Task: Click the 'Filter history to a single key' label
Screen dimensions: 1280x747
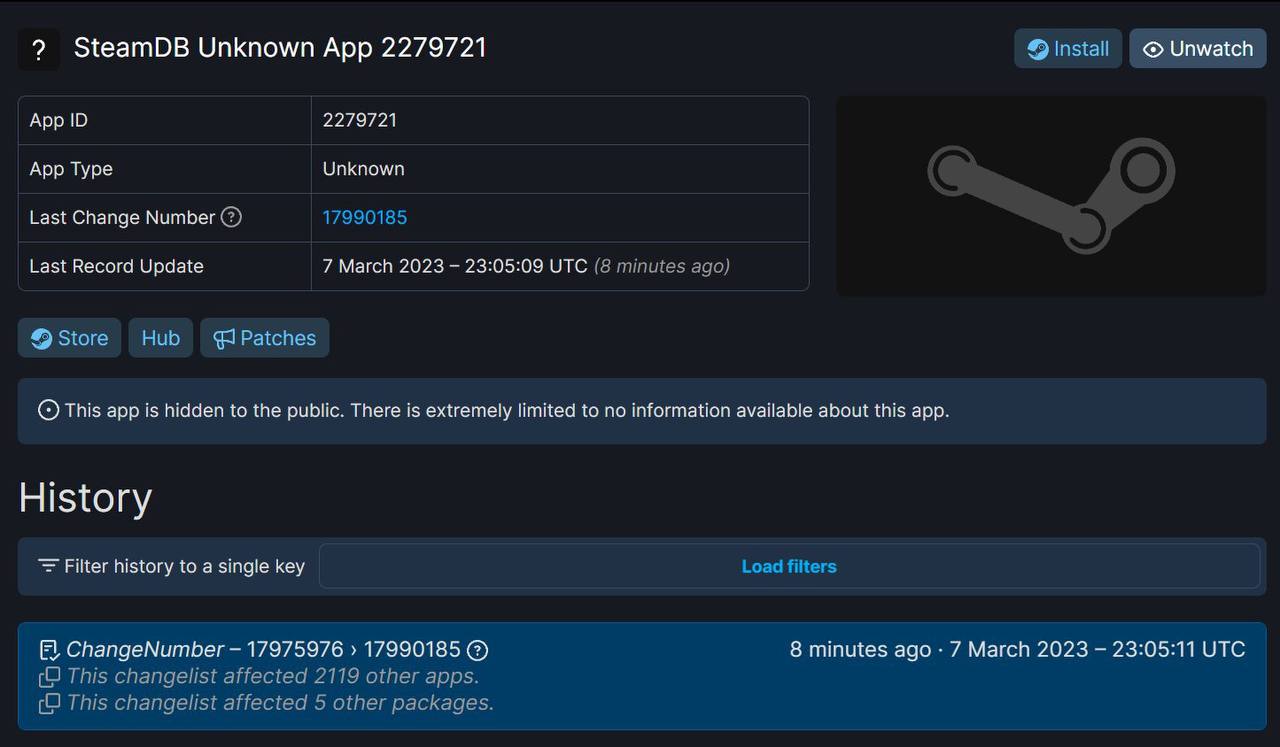Action: coord(184,566)
